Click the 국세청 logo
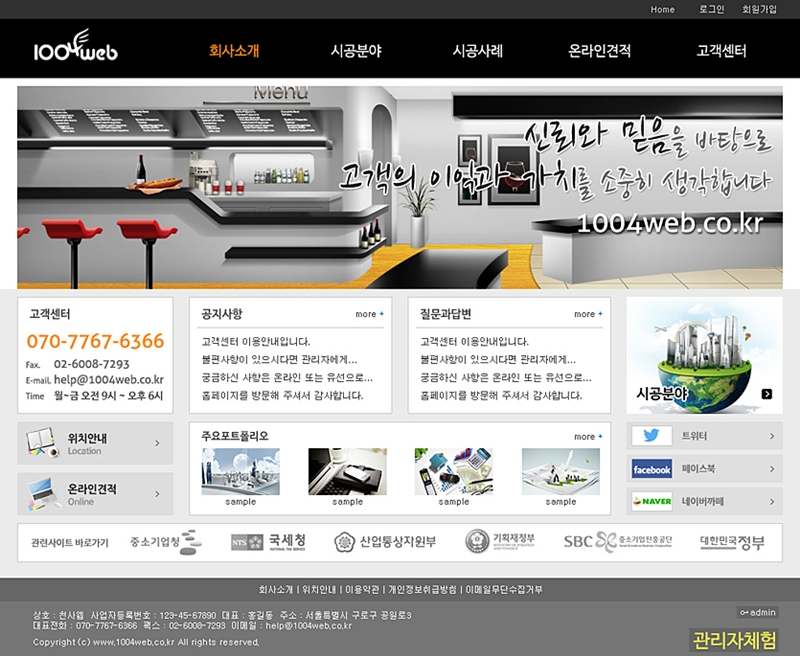This screenshot has height=656, width=800. pyautogui.click(x=269, y=542)
